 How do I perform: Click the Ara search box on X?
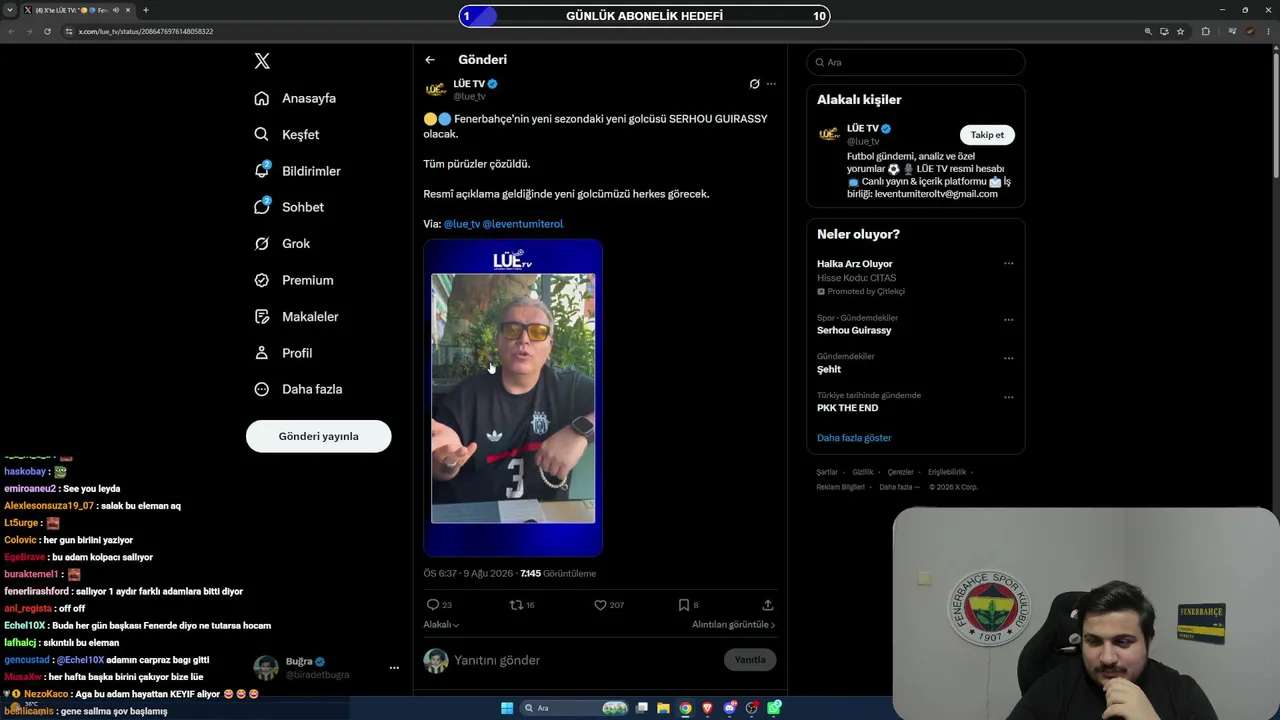point(916,62)
